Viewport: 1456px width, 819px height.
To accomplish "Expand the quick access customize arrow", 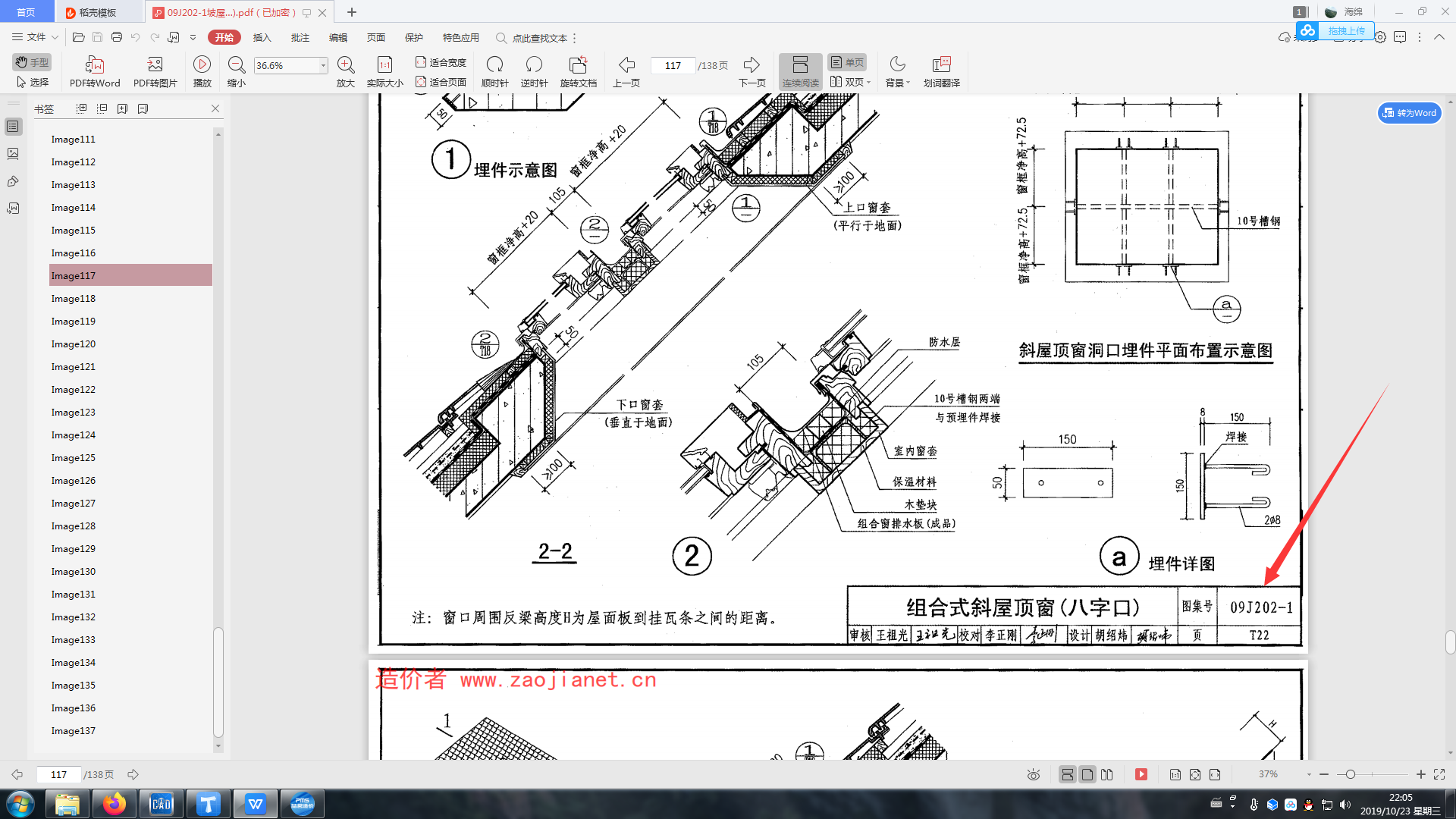I will pyautogui.click(x=193, y=37).
